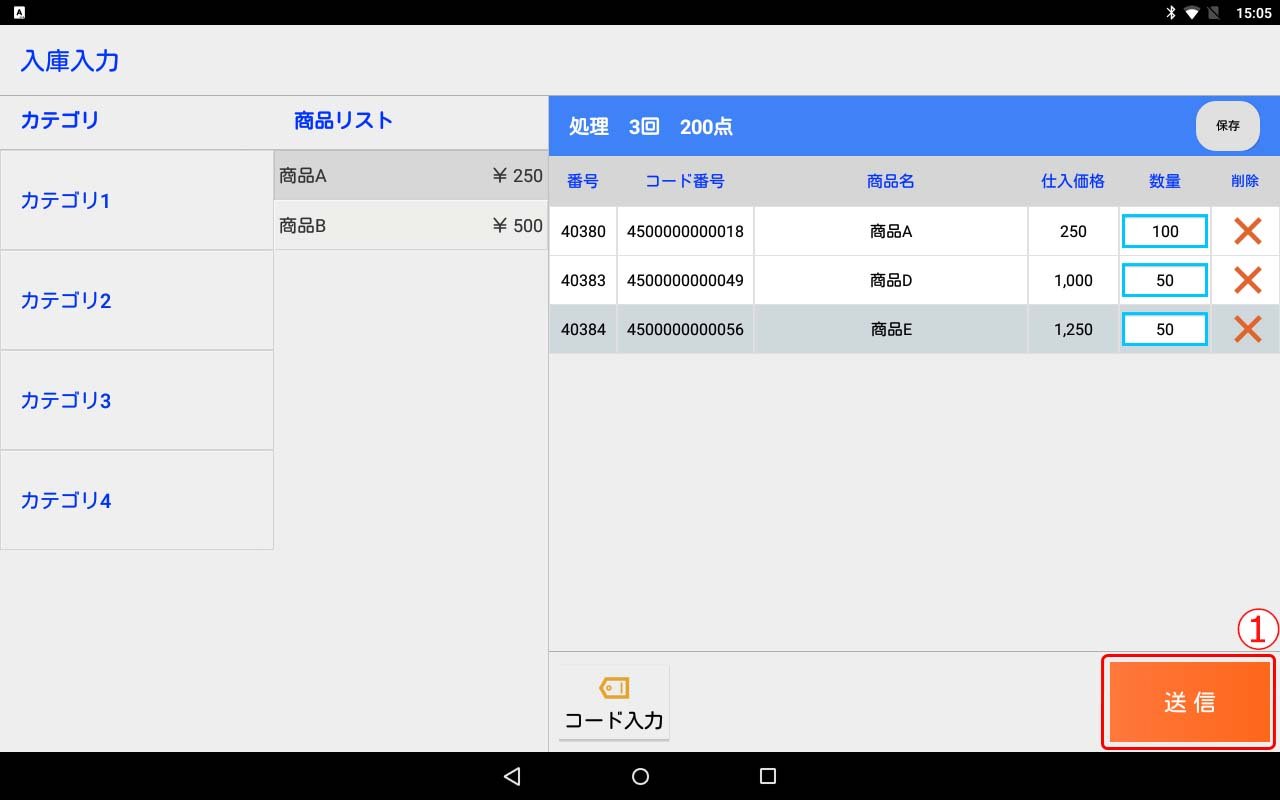Click the 商品リスト heading

coord(343,120)
